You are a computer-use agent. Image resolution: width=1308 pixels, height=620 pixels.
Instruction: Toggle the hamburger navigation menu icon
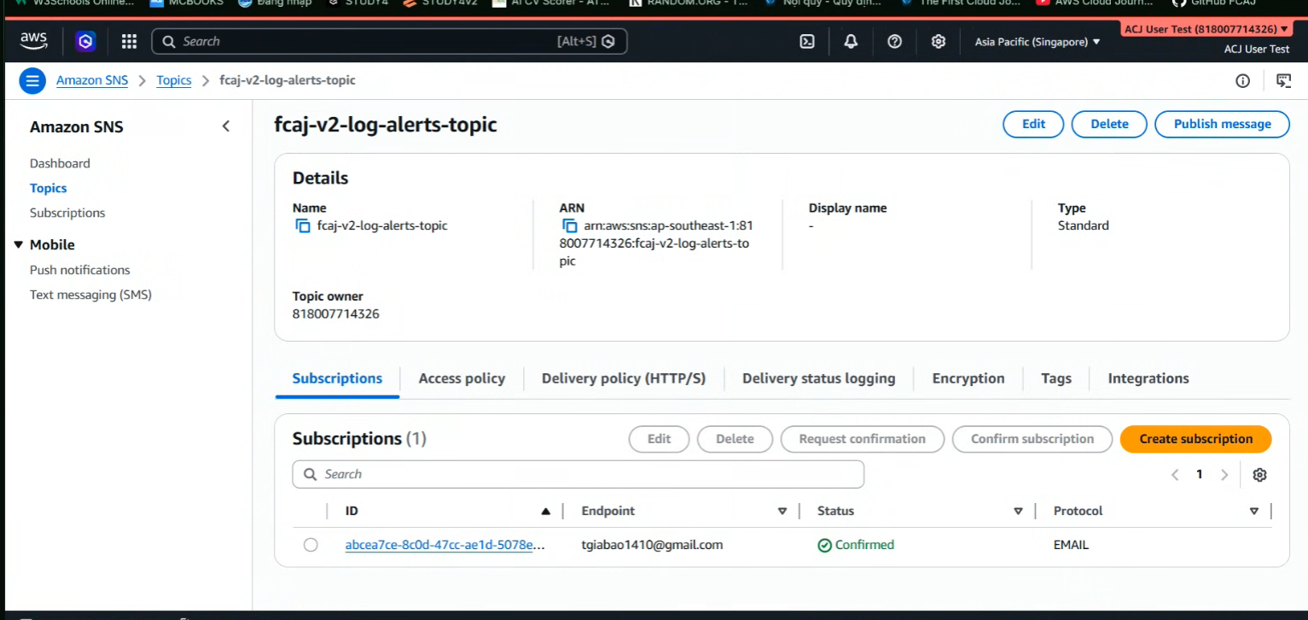tap(32, 81)
